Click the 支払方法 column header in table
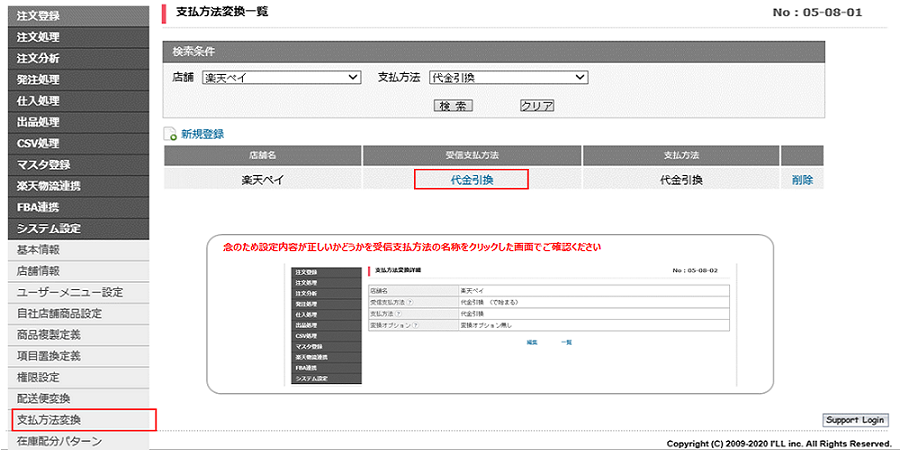The height and width of the screenshot is (450, 900). [x=681, y=156]
